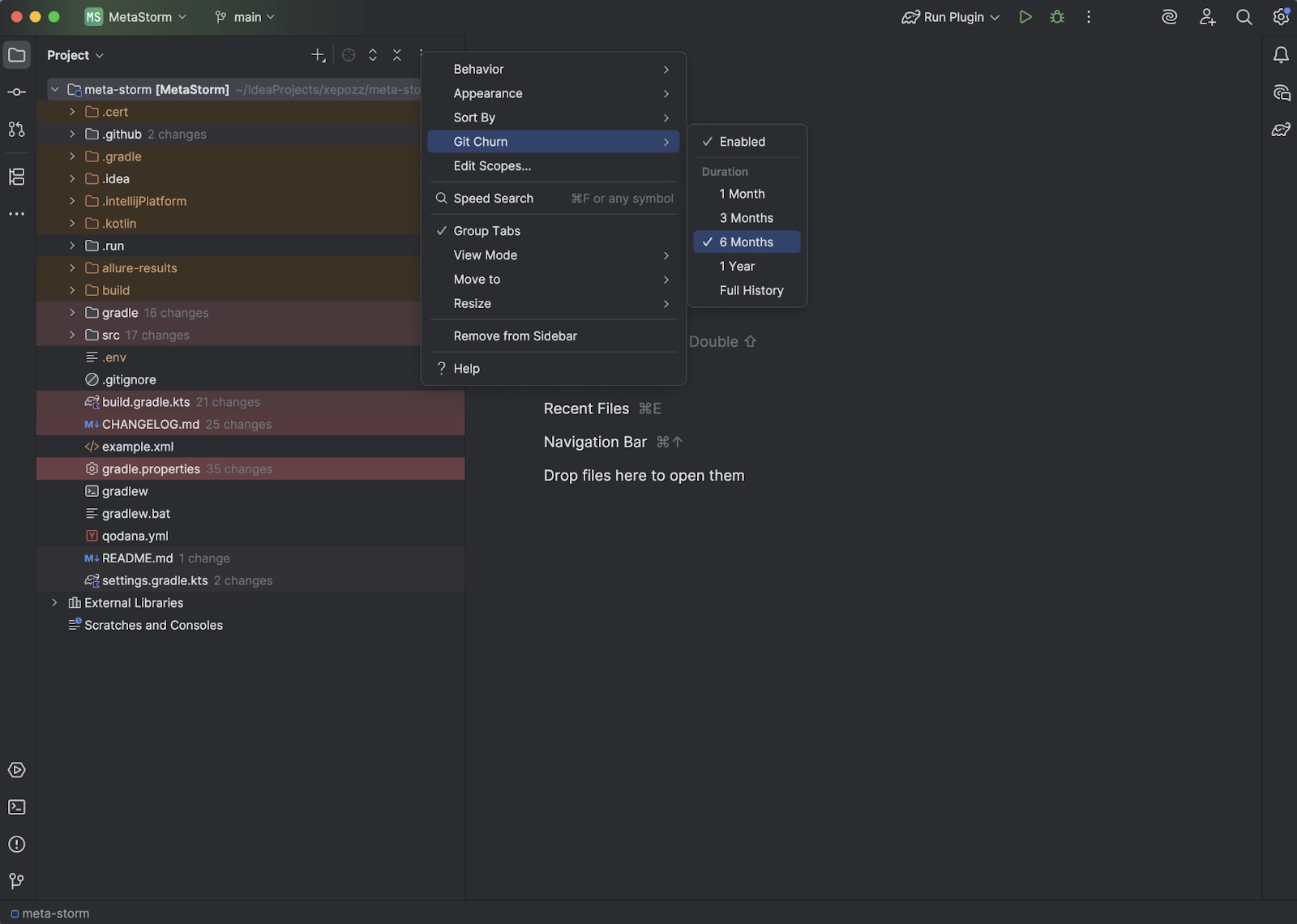Open gradle.properties with 35 changes
The image size is (1297, 924).
pos(151,468)
